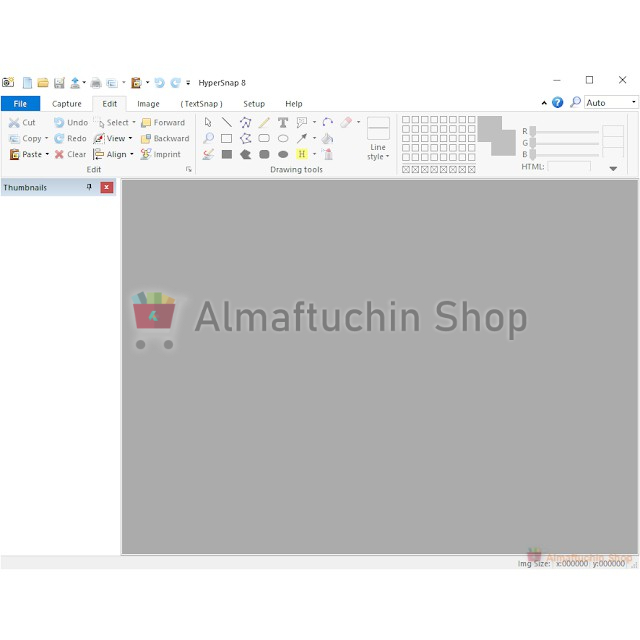Click the Print icon in quick access toolbar
640x640 pixels.
tap(96, 83)
